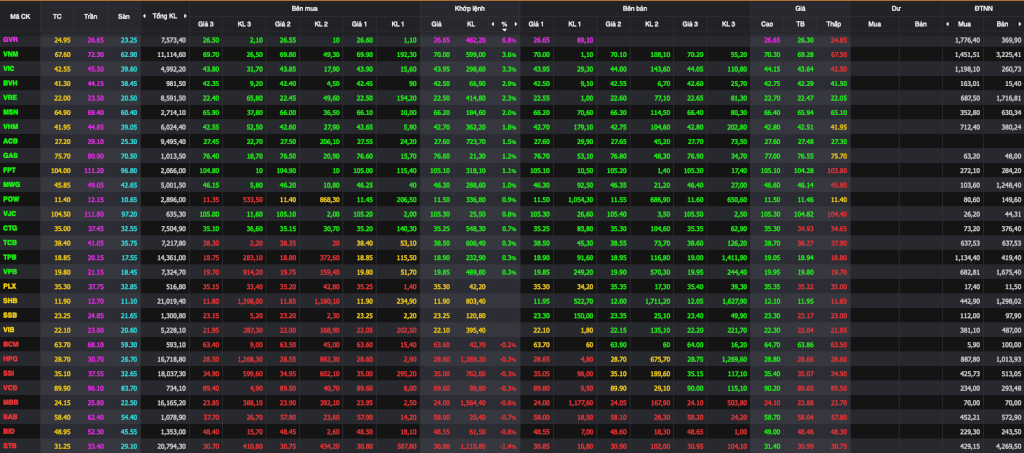Sort by Tổng KL column header
Viewport: 1024px width, 453px height.
[x=164, y=16]
